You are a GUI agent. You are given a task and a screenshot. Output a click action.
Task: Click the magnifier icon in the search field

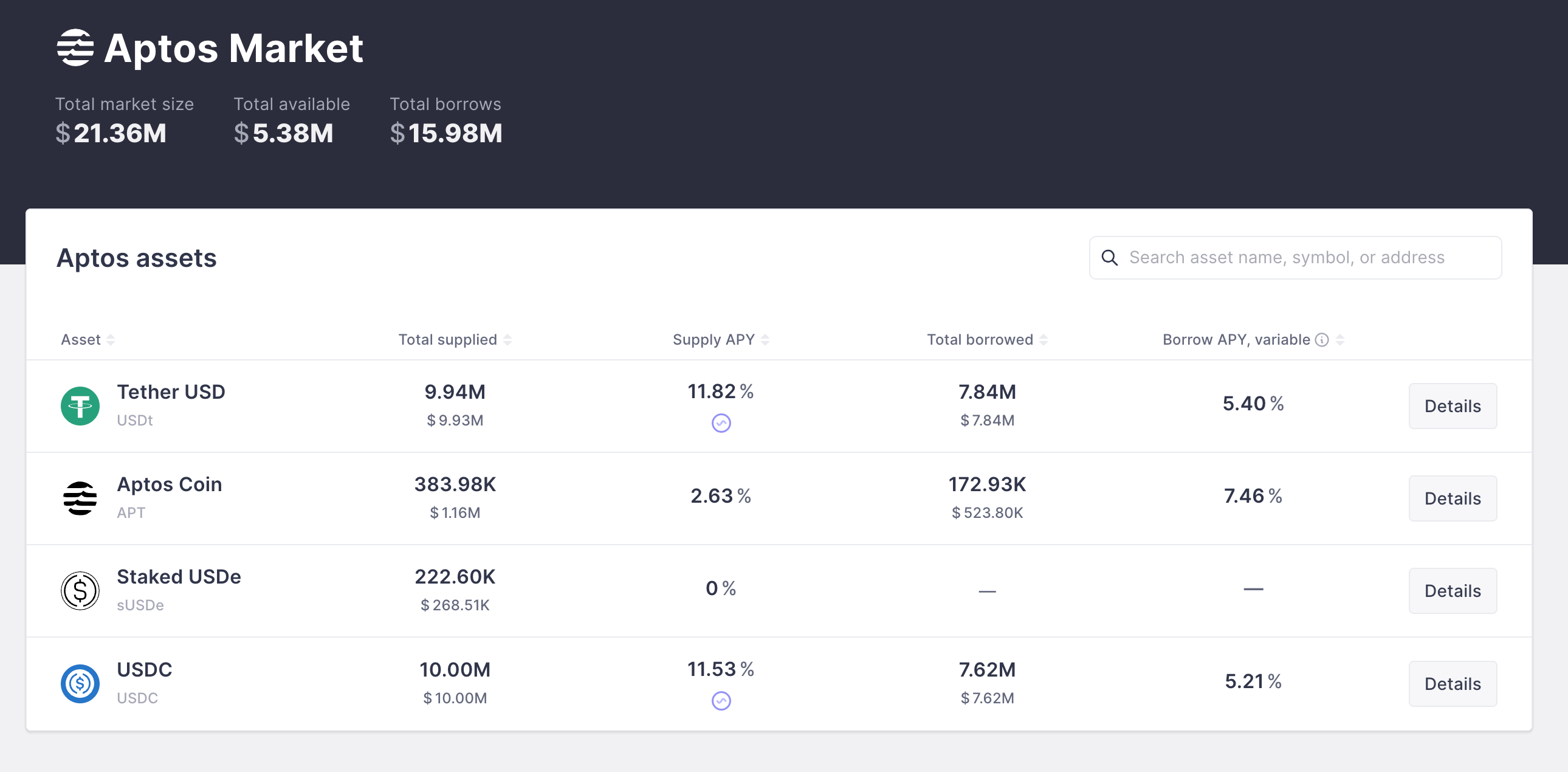coord(1110,258)
